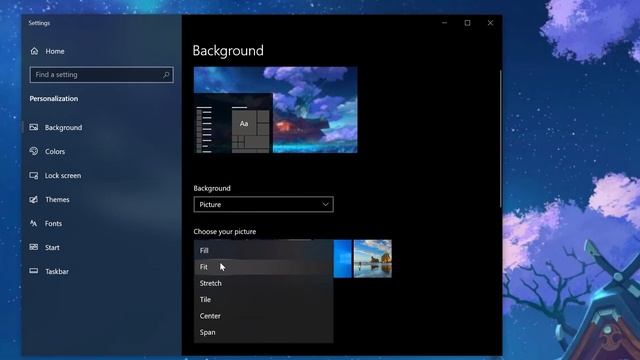The height and width of the screenshot is (360, 640).
Task: Click the Themes brush icon
Action: (34, 199)
